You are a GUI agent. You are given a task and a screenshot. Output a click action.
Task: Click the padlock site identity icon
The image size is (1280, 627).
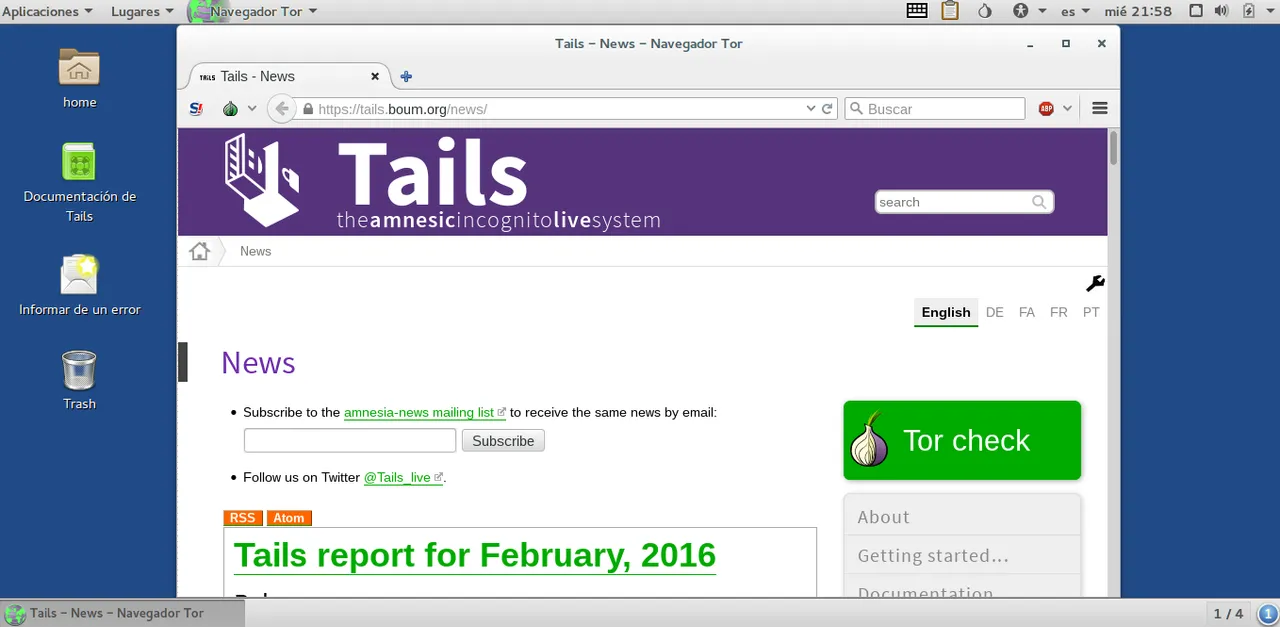[x=308, y=109]
